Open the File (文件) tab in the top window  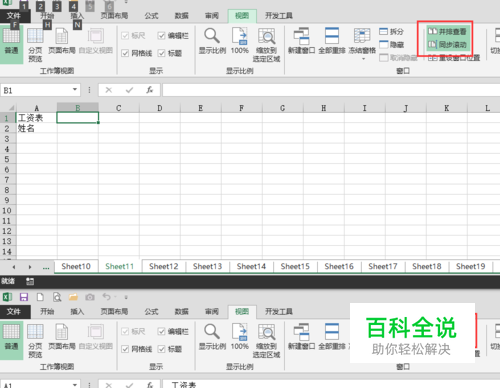[x=14, y=16]
